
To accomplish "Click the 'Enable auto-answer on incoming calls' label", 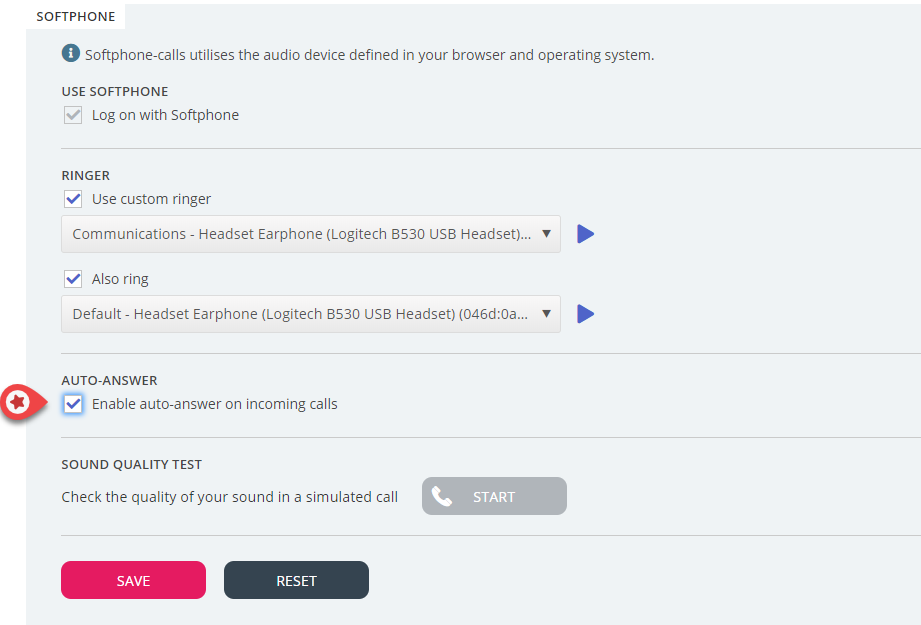I will click(215, 404).
